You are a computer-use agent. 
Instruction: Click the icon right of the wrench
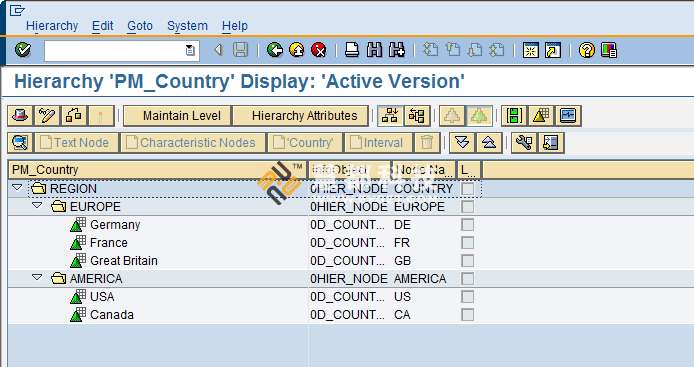551,143
